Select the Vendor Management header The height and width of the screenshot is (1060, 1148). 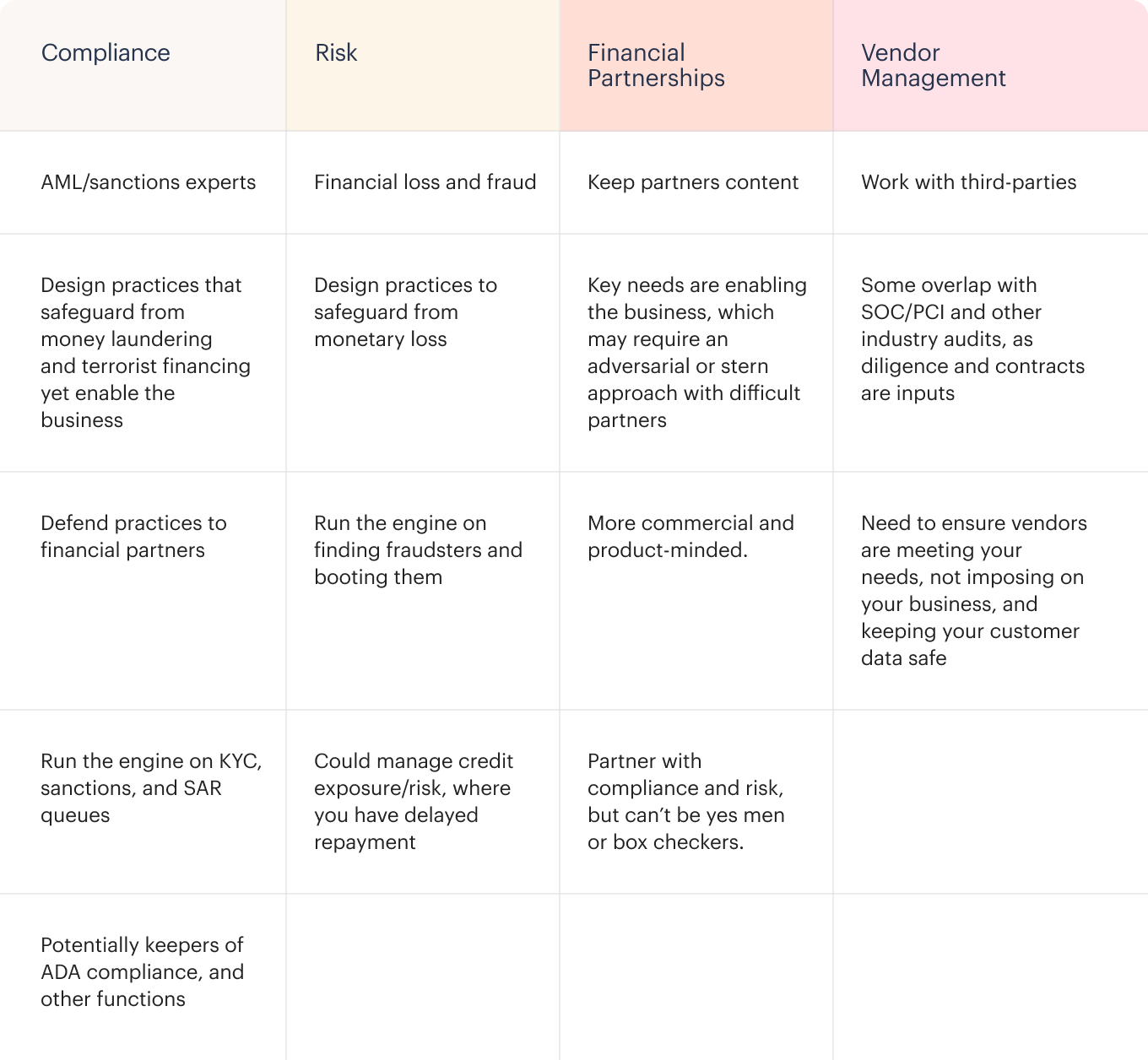933,65
